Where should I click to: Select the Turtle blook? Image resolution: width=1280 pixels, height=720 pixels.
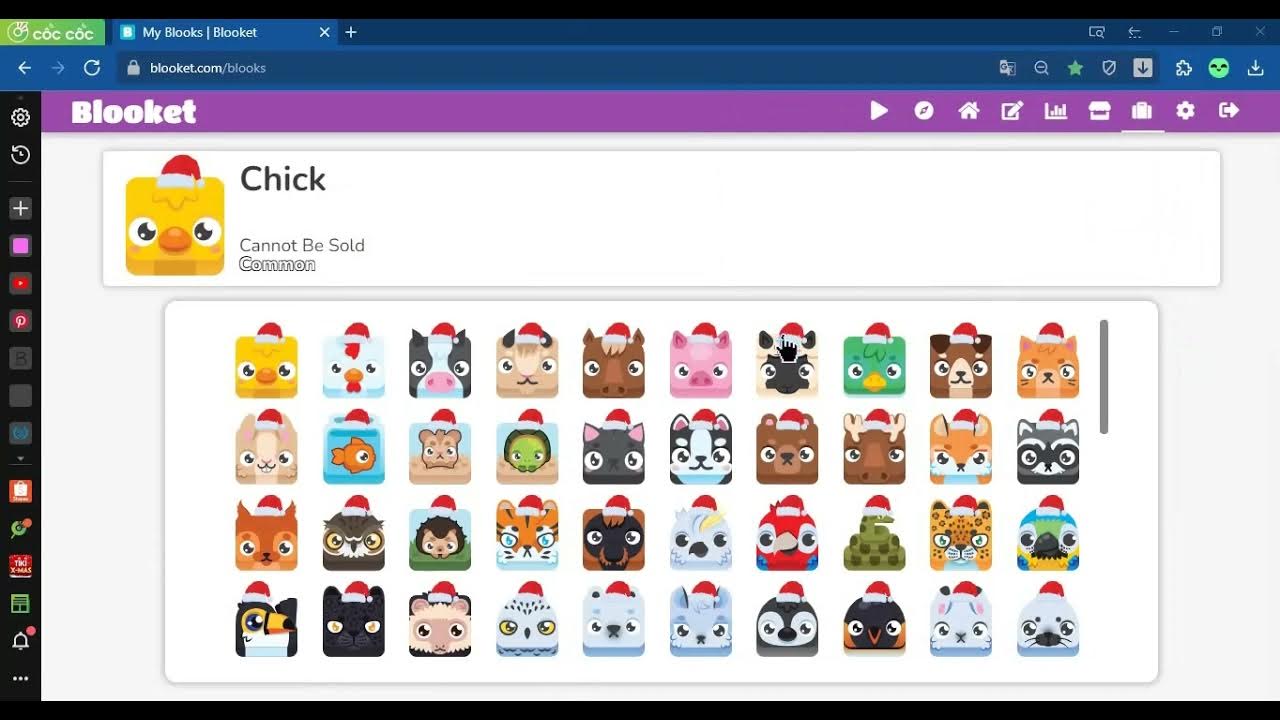click(x=527, y=447)
